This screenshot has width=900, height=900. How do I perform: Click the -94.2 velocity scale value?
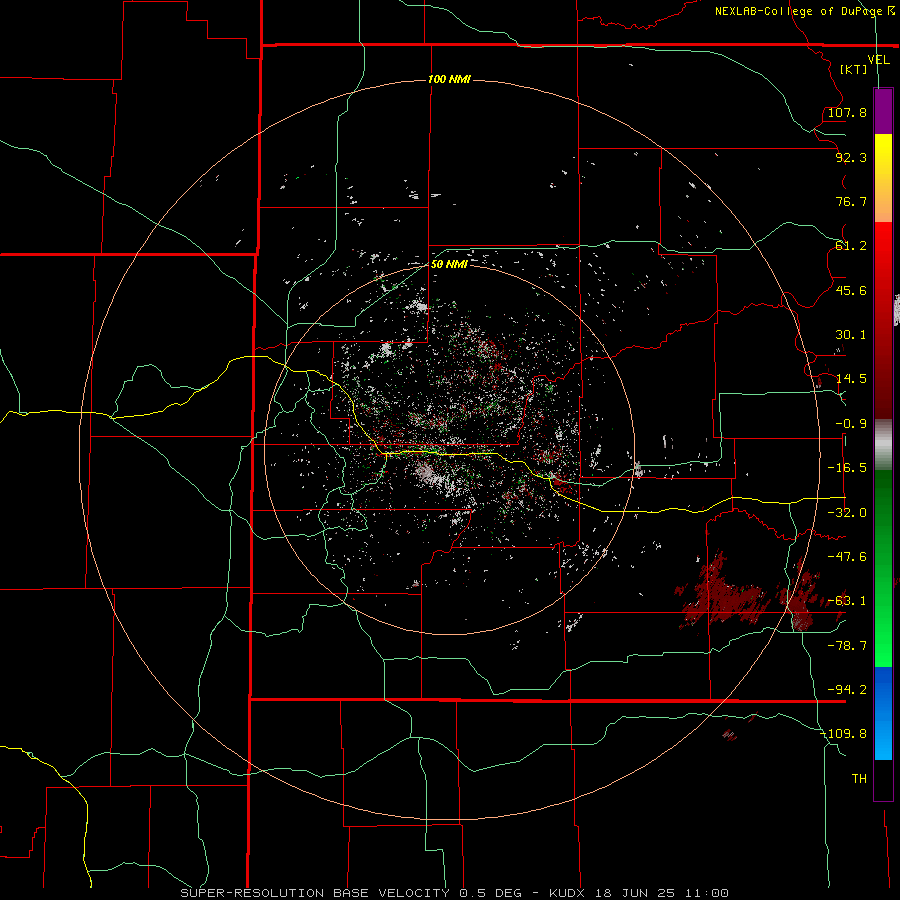coord(847,690)
